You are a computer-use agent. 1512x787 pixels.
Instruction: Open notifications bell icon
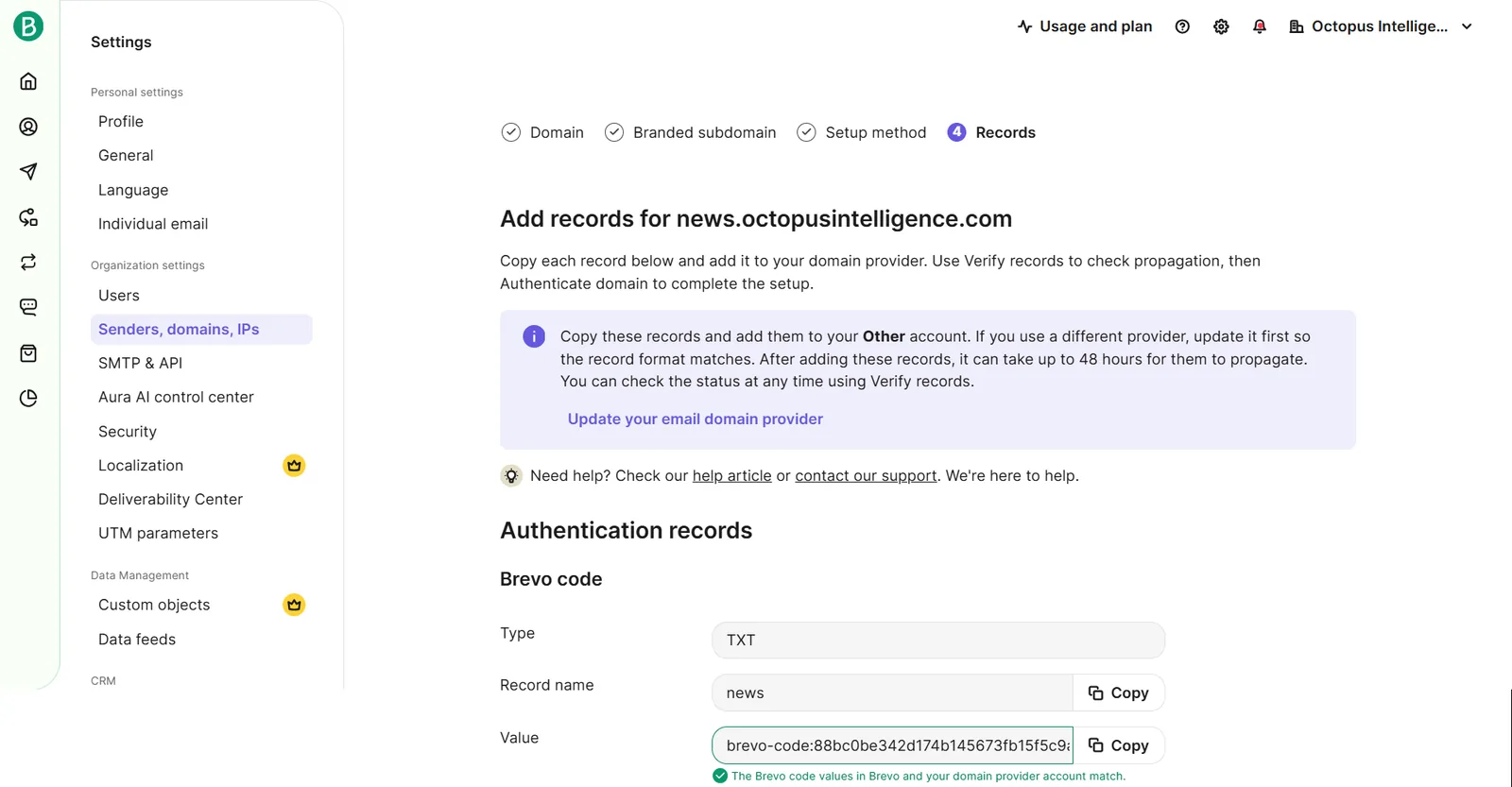click(x=1260, y=26)
